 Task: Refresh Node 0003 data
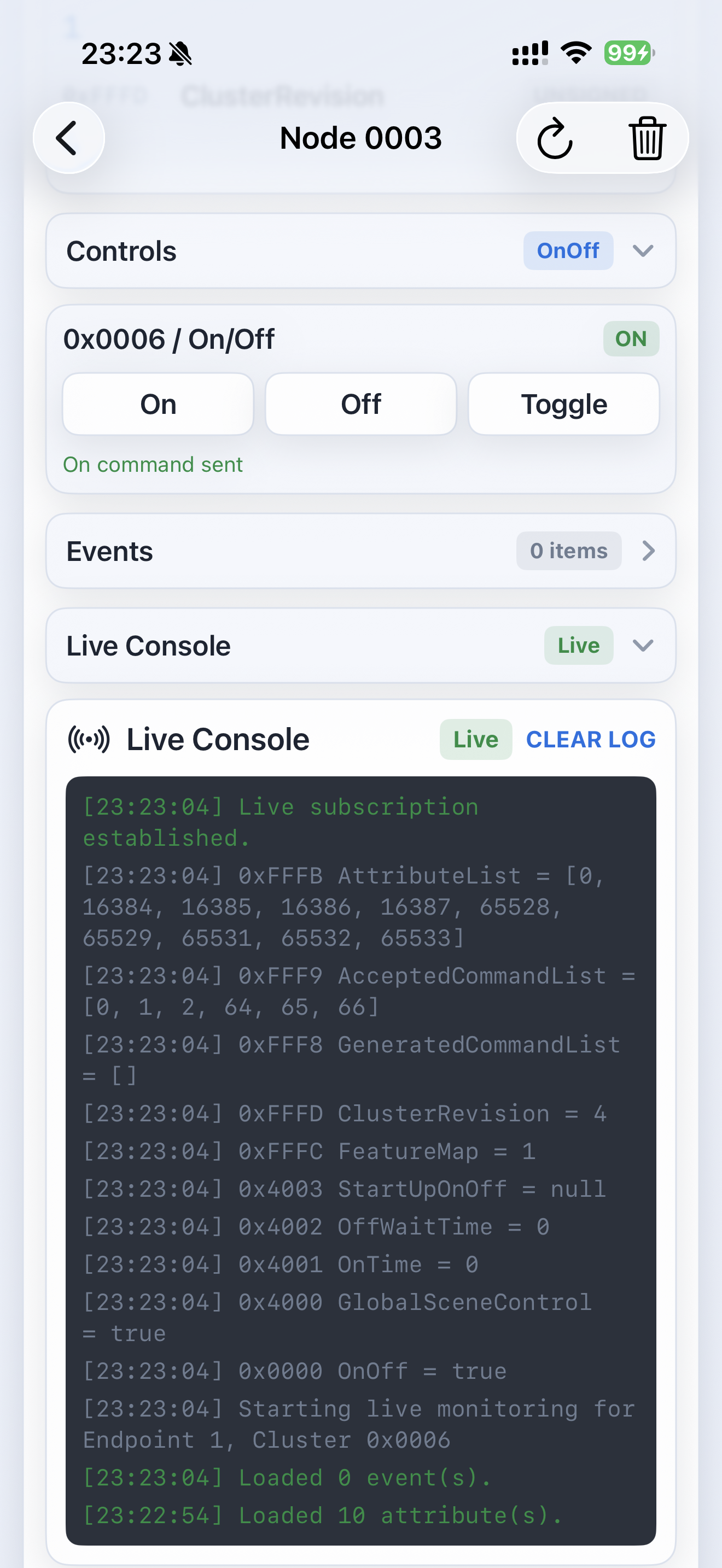(555, 138)
